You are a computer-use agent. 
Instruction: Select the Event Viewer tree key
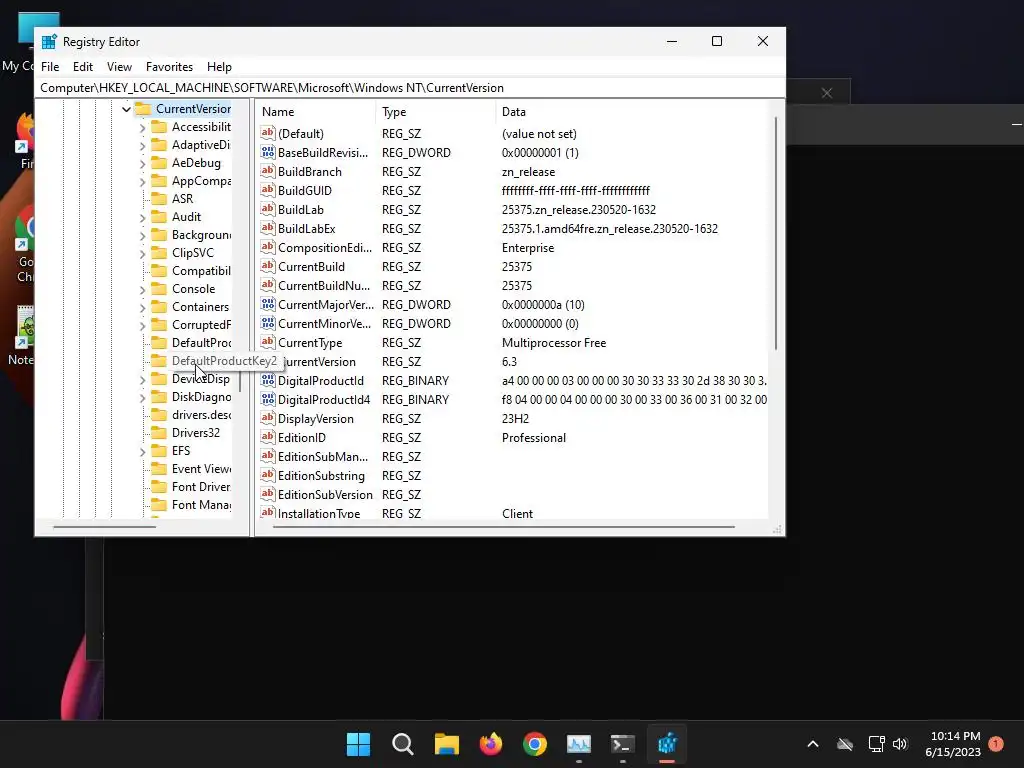pyautogui.click(x=201, y=468)
